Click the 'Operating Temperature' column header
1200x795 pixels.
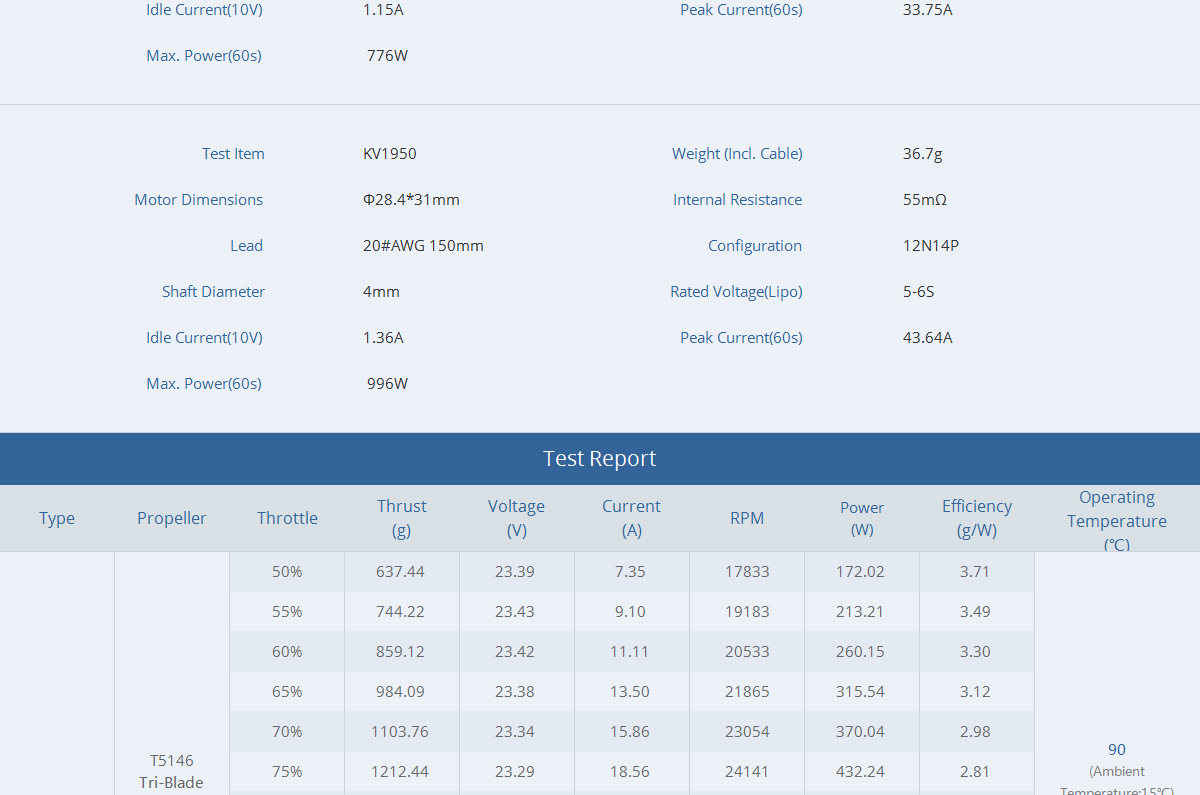(x=1117, y=521)
